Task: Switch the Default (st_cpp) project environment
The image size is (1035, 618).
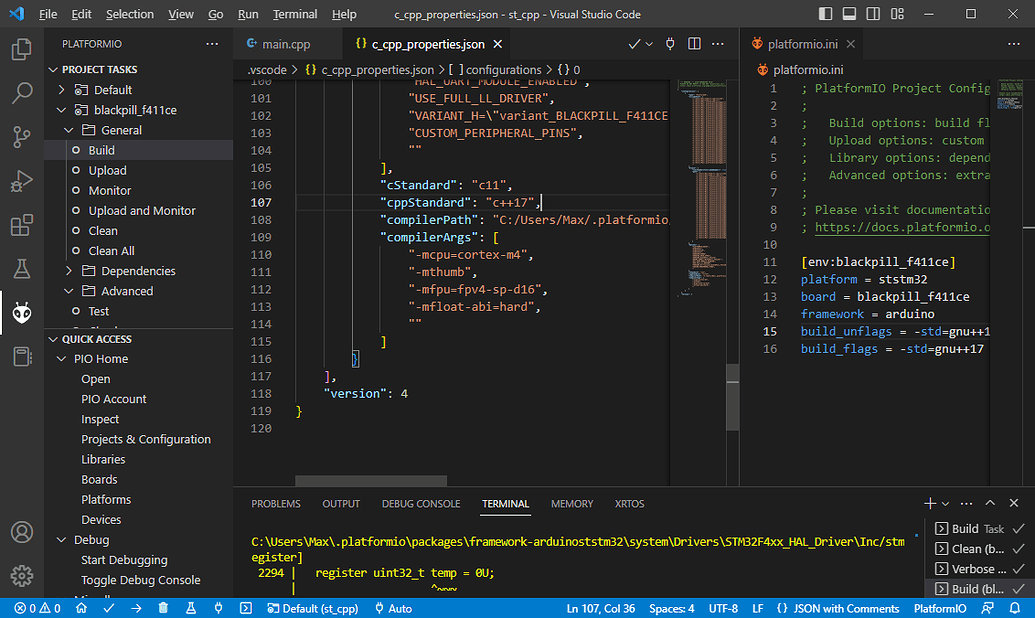Action: 313,608
